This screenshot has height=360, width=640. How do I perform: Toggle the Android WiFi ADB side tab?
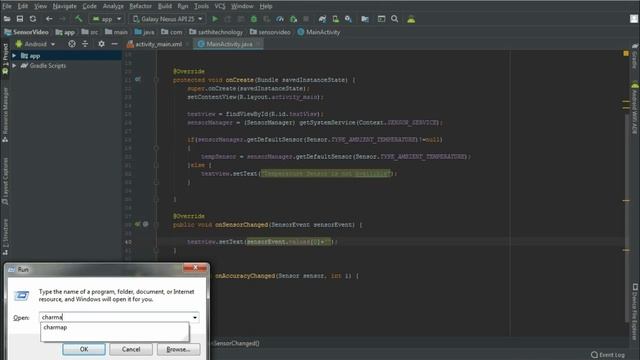(635, 108)
